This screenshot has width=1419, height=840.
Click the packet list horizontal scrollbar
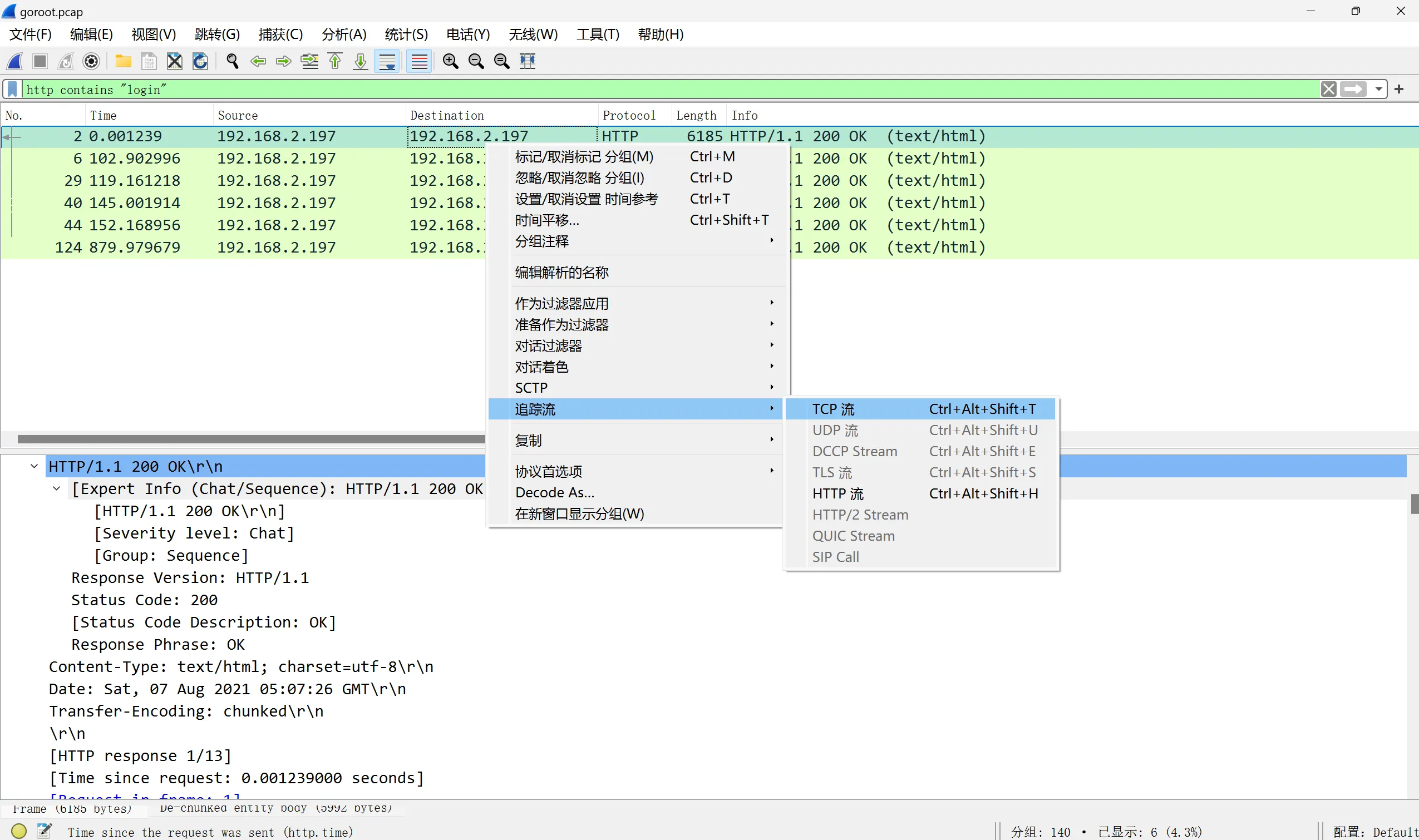(x=249, y=439)
